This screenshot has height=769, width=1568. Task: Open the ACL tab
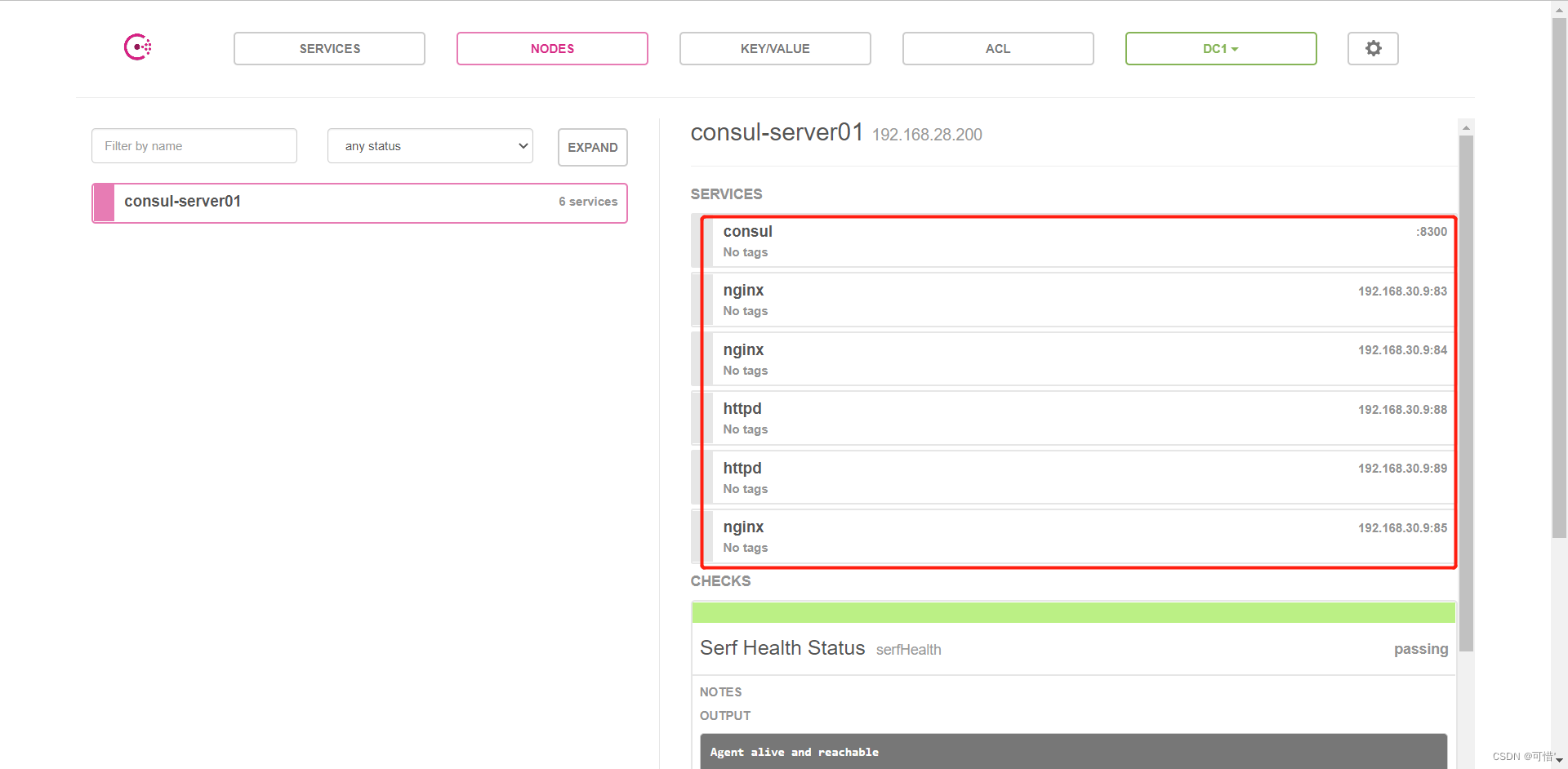[x=998, y=48]
